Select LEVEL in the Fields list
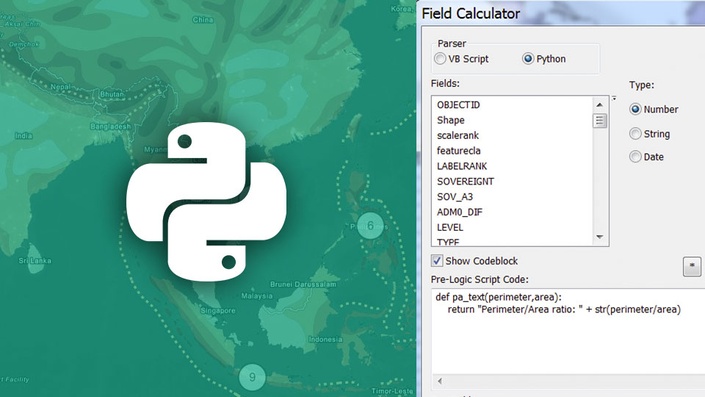The width and height of the screenshot is (705, 397). 450,227
